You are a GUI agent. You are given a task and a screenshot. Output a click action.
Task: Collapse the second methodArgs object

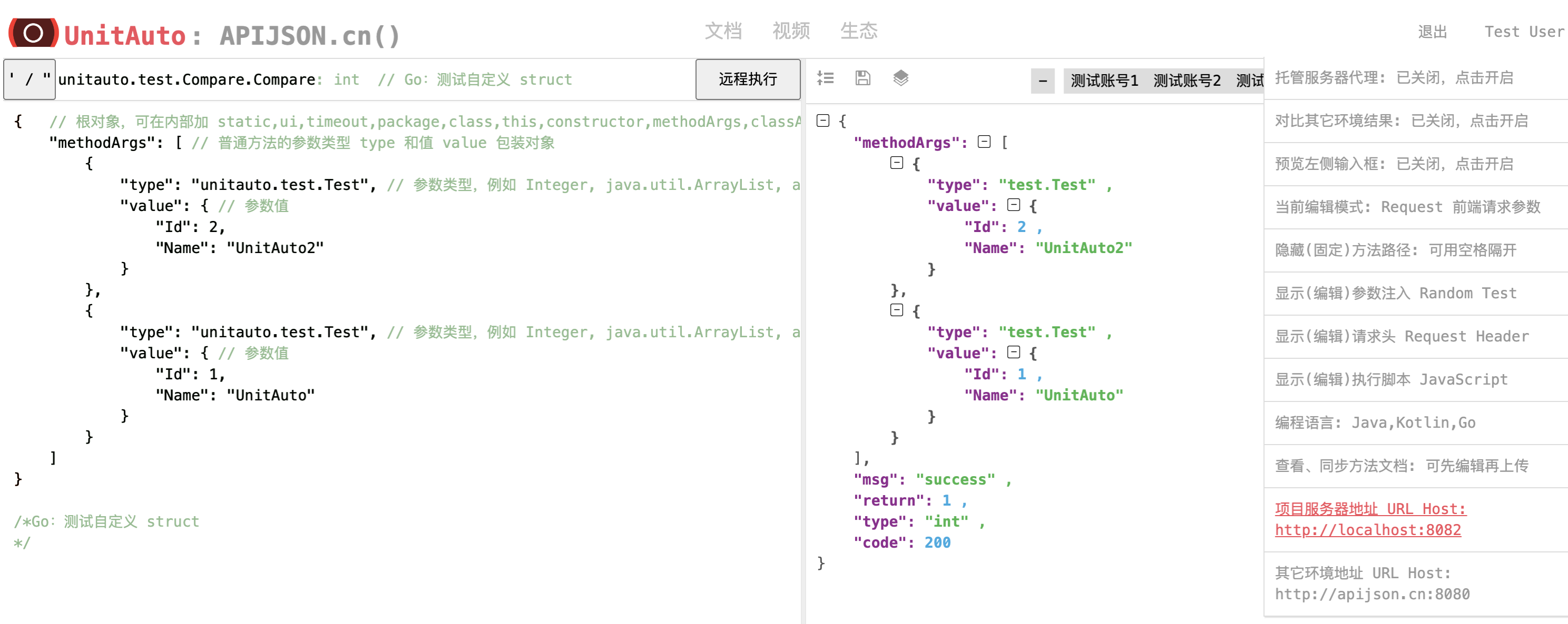point(897,310)
